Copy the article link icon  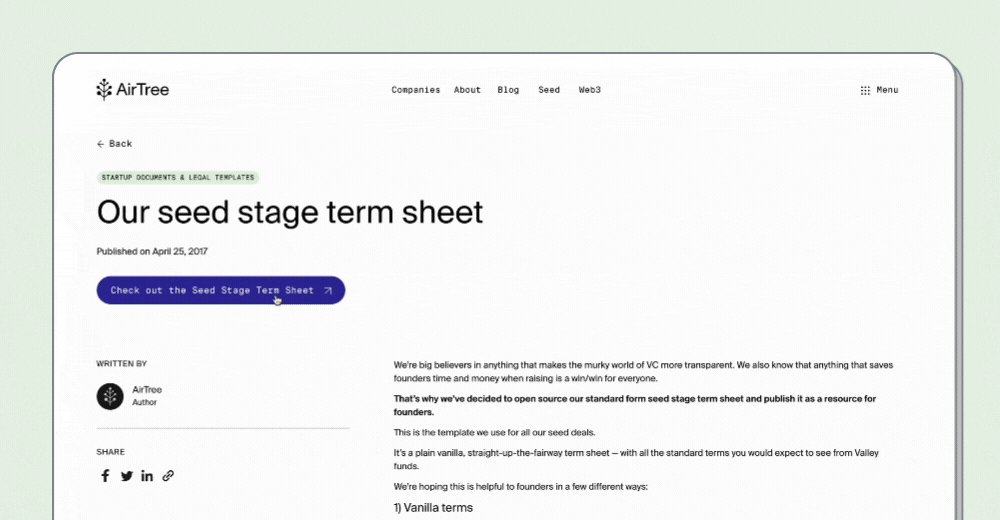point(168,476)
